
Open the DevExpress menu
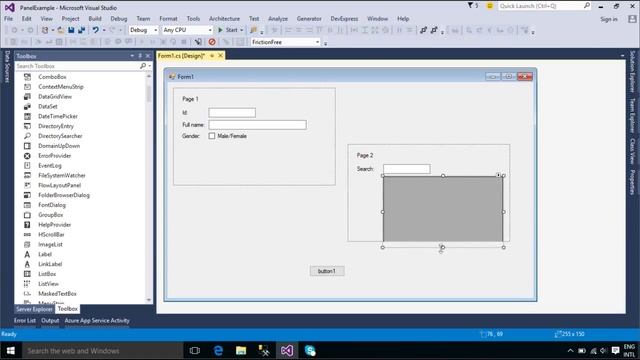coord(344,19)
